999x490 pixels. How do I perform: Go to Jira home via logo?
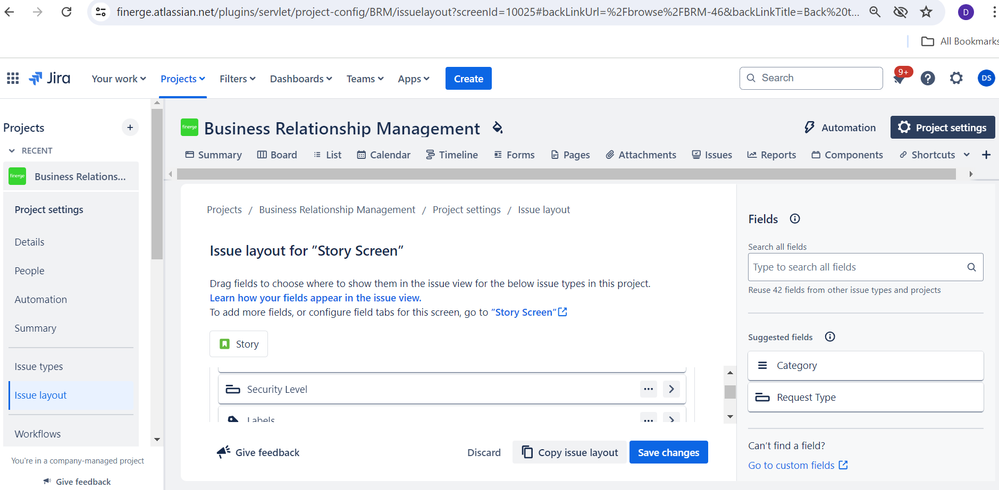click(50, 78)
